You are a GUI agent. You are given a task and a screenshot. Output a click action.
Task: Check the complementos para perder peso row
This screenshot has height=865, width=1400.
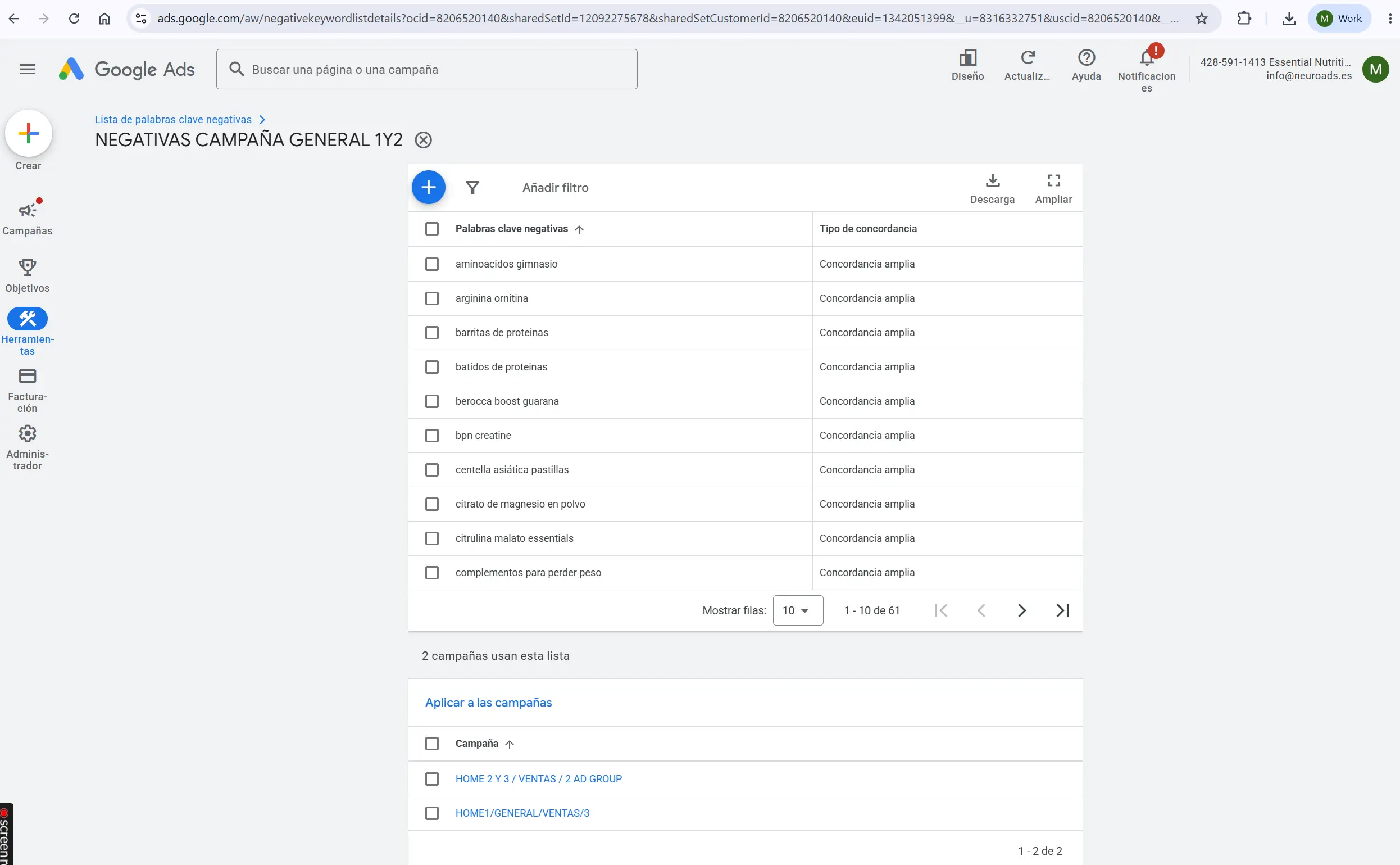[432, 573]
